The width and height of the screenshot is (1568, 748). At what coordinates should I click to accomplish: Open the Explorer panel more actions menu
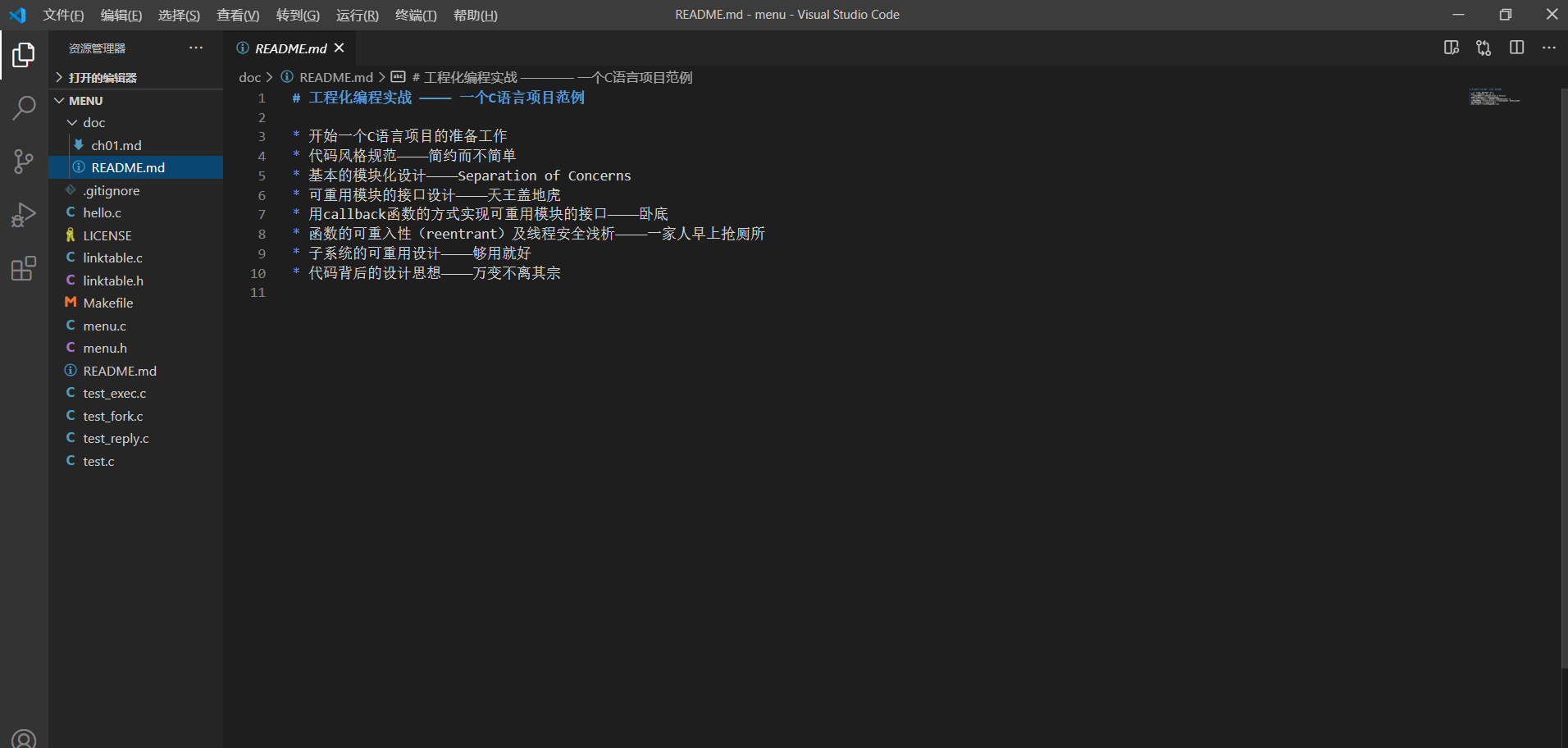(196, 48)
